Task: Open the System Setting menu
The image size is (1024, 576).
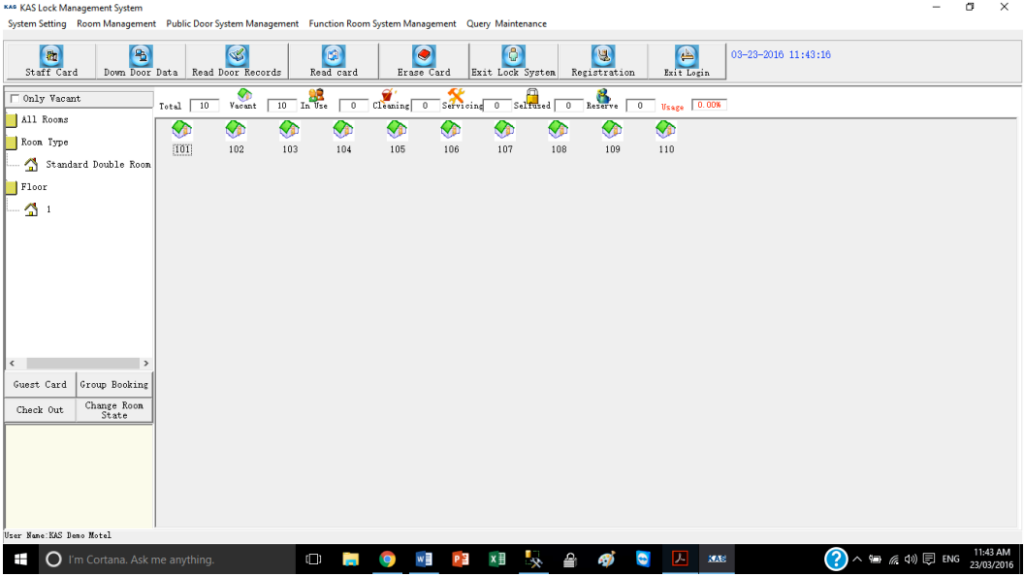Action: [37, 24]
